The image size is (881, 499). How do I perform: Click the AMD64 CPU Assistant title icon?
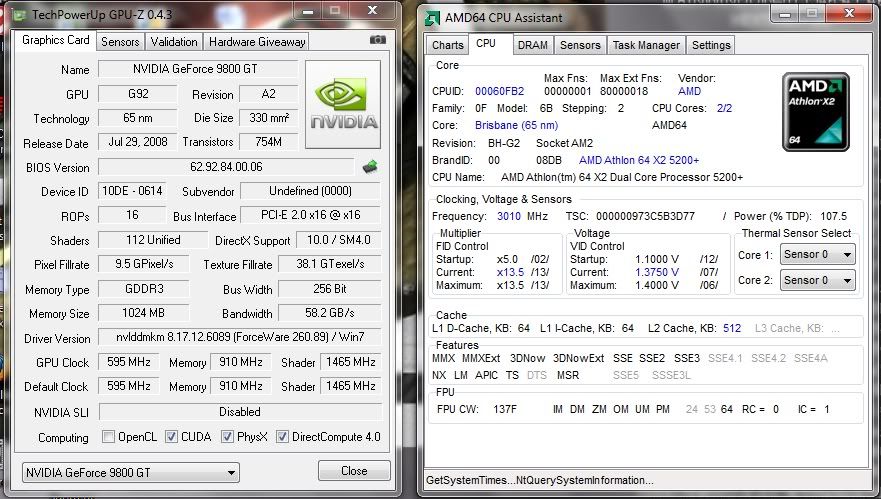click(x=432, y=18)
